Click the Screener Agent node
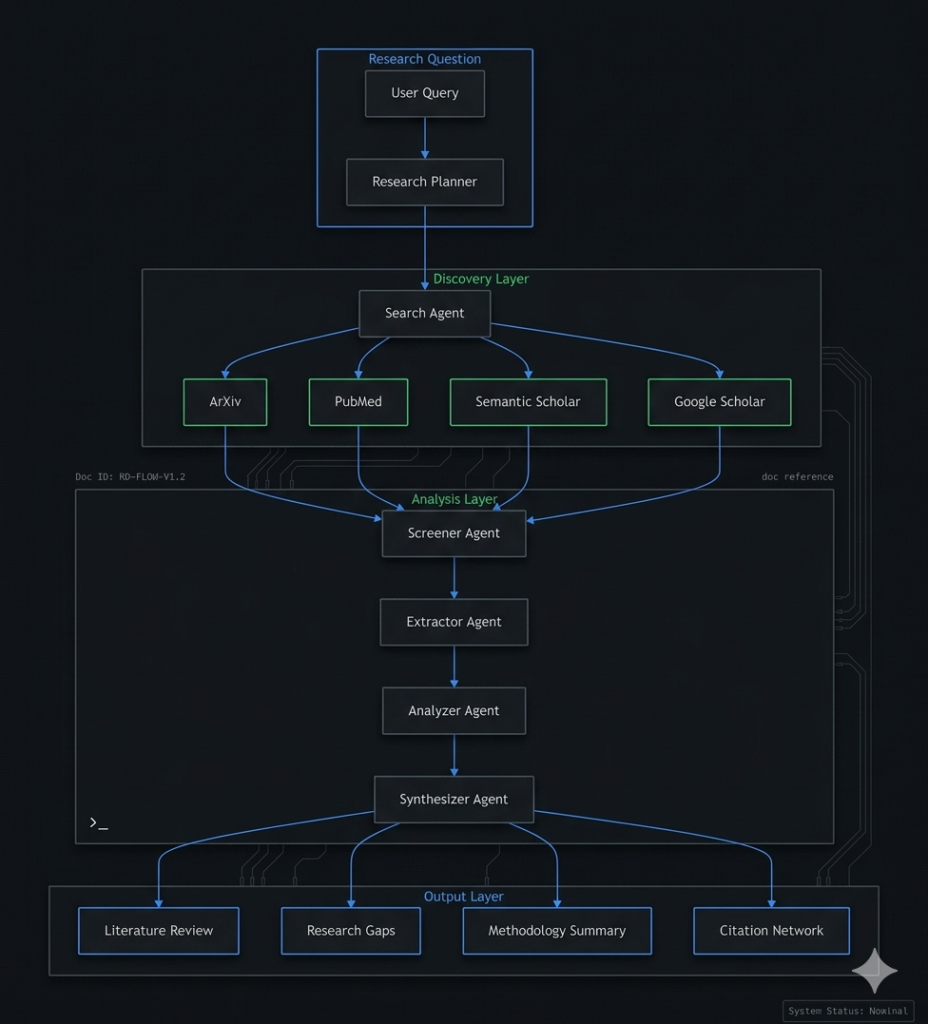 (454, 533)
